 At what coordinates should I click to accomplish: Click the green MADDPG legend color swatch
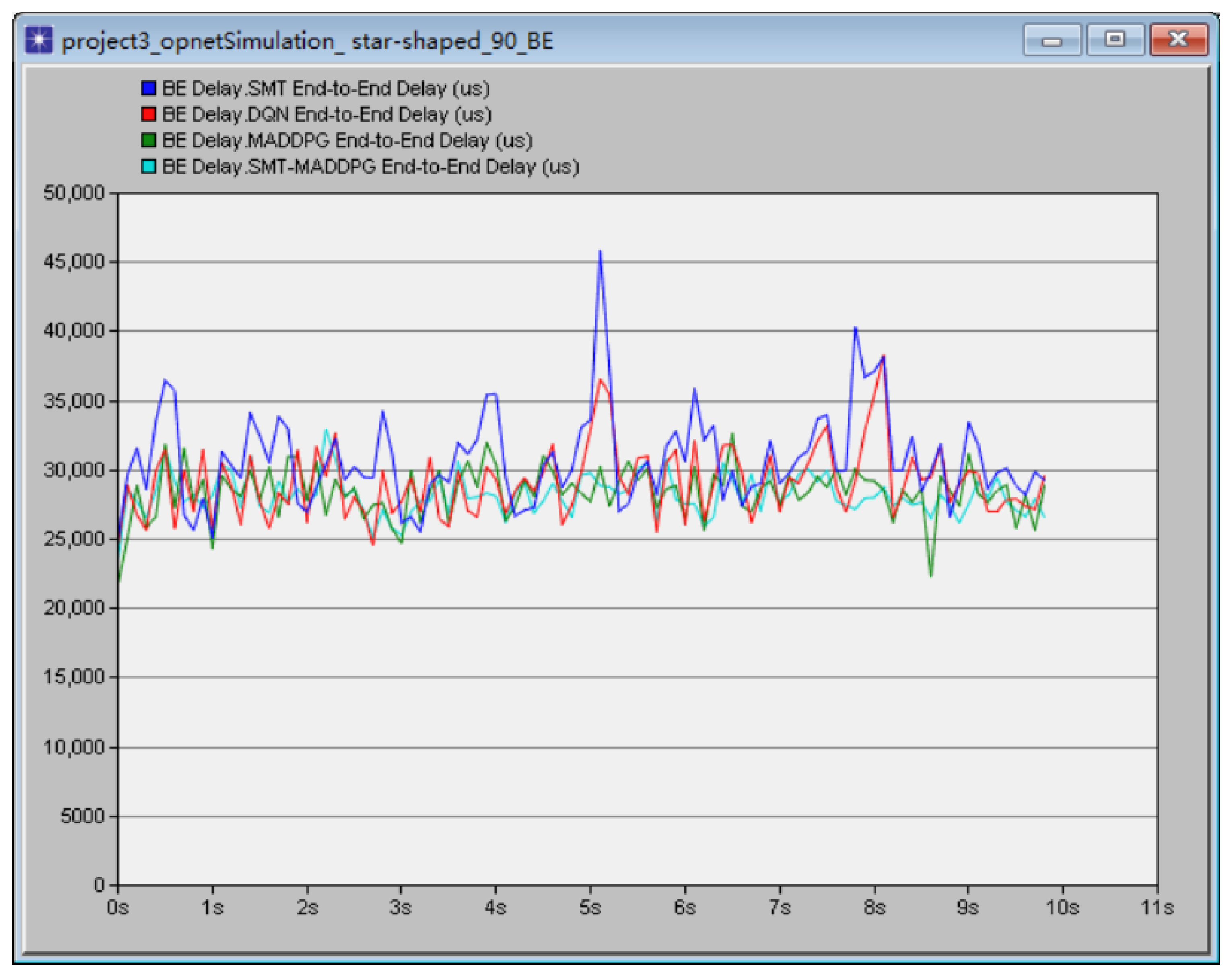pos(148,140)
